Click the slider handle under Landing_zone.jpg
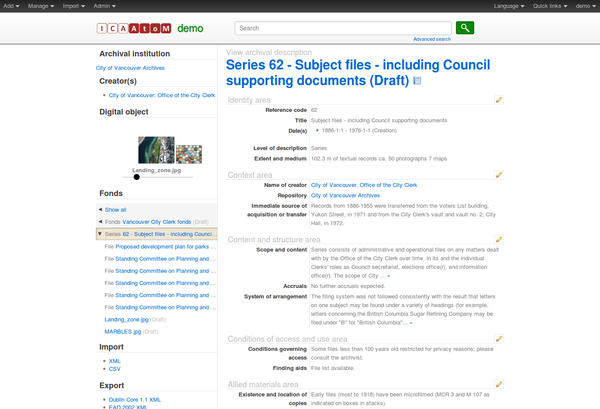The image size is (600, 409). click(136, 176)
